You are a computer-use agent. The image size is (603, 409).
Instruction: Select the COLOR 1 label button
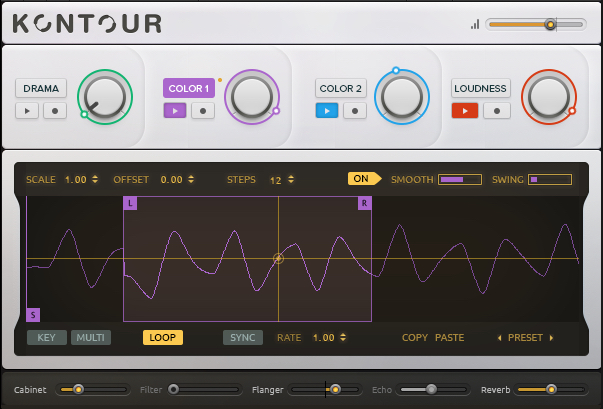point(189,88)
